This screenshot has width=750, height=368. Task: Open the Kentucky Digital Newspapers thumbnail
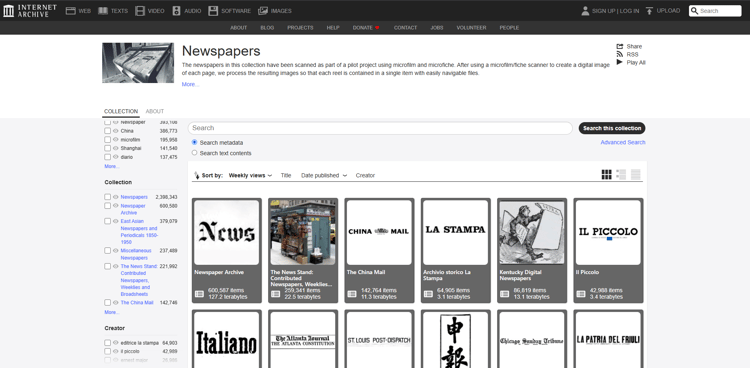pyautogui.click(x=532, y=233)
